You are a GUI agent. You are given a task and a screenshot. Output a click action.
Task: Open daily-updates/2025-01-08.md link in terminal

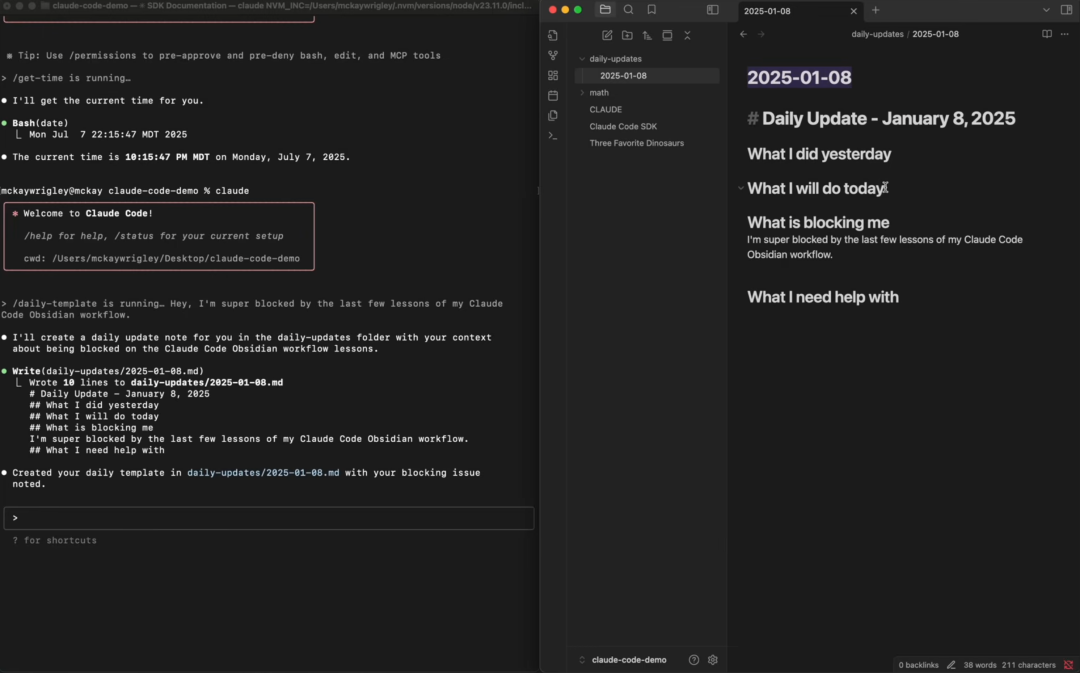tap(263, 473)
